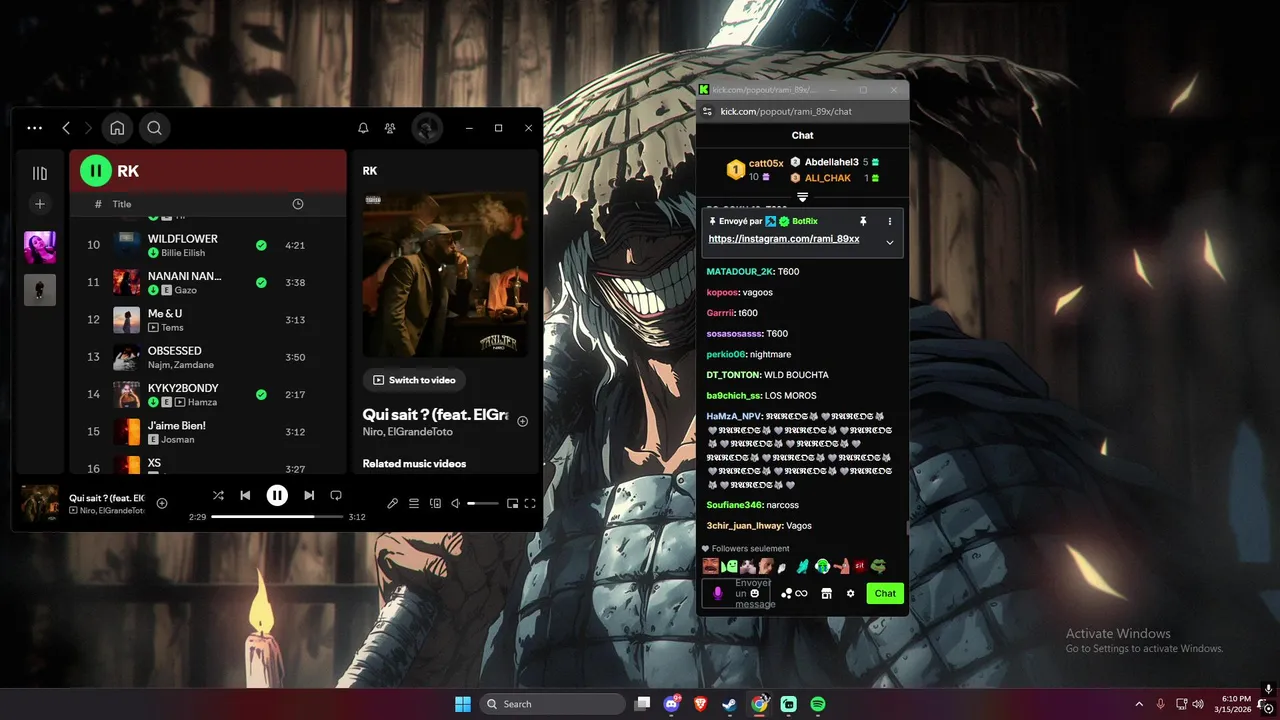Open Hamza artist link
This screenshot has width=1280, height=720.
coord(202,402)
